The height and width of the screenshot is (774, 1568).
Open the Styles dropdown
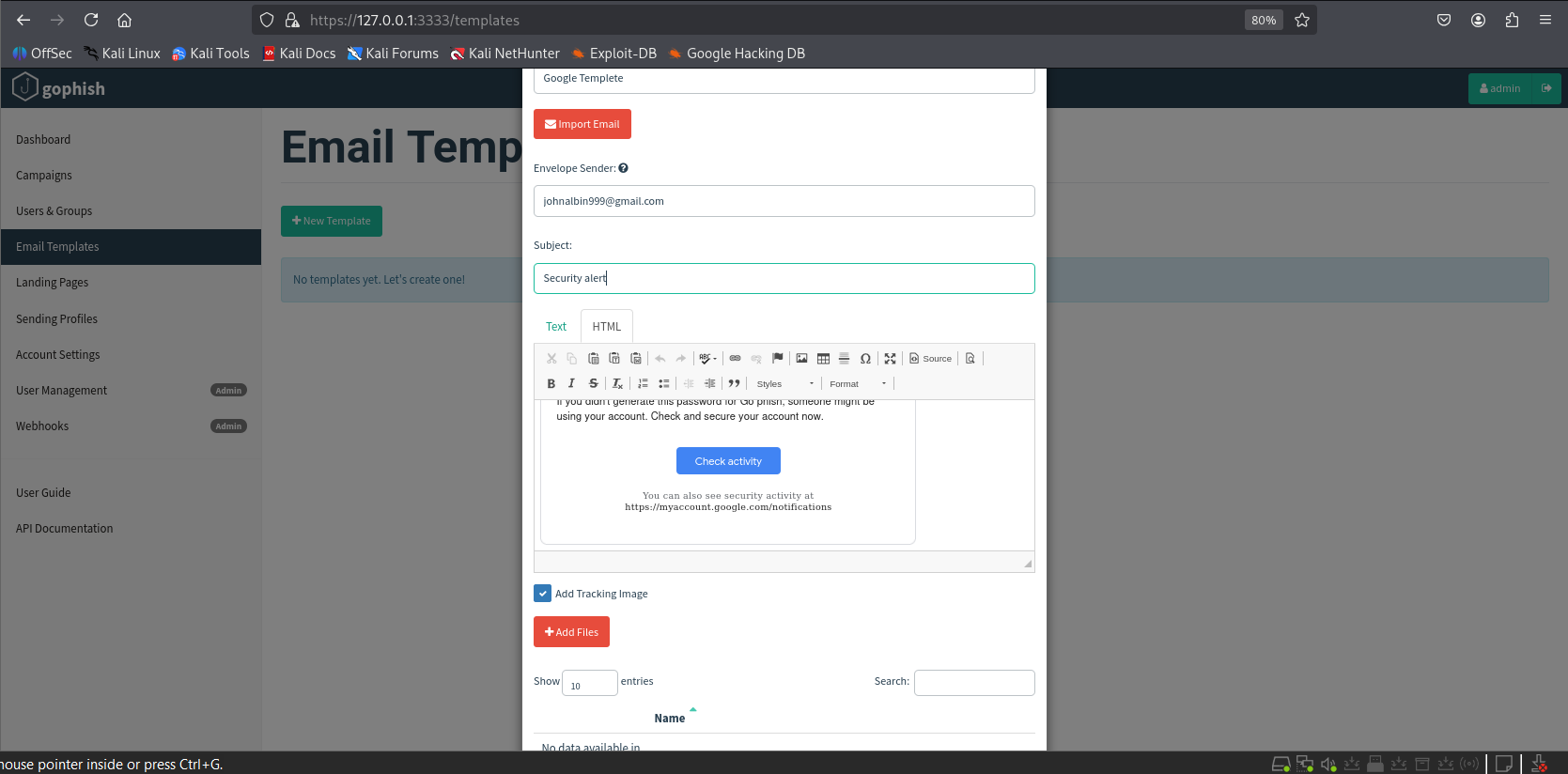point(785,383)
